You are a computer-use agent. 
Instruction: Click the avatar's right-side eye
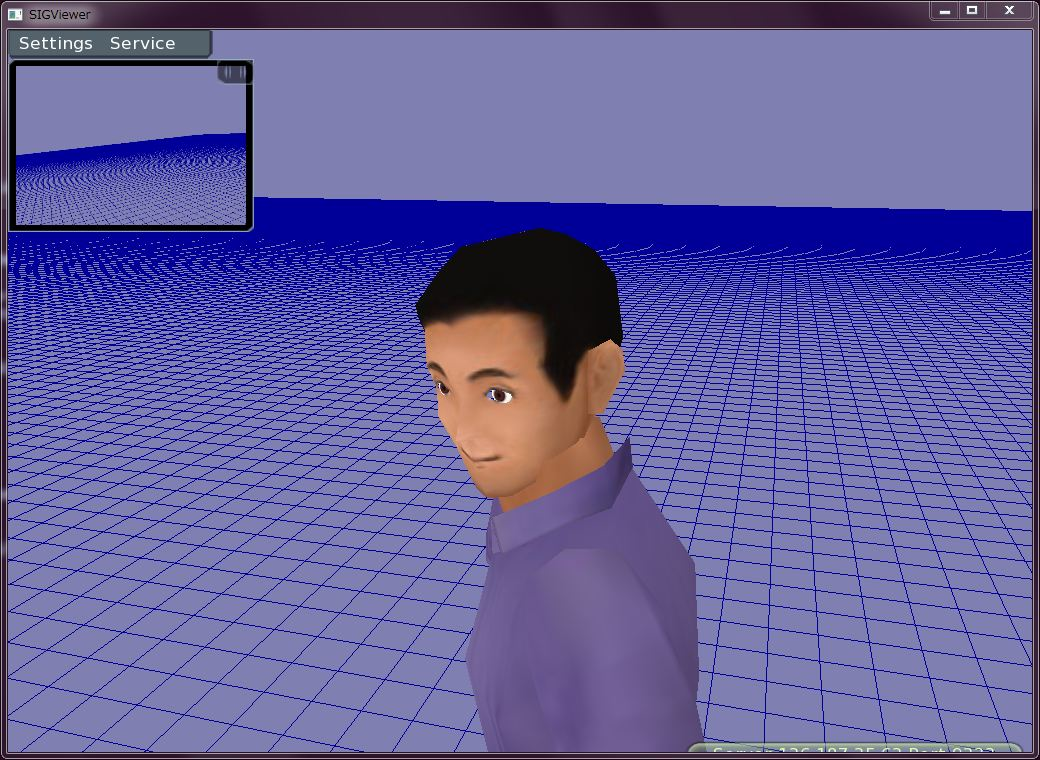coord(499,396)
